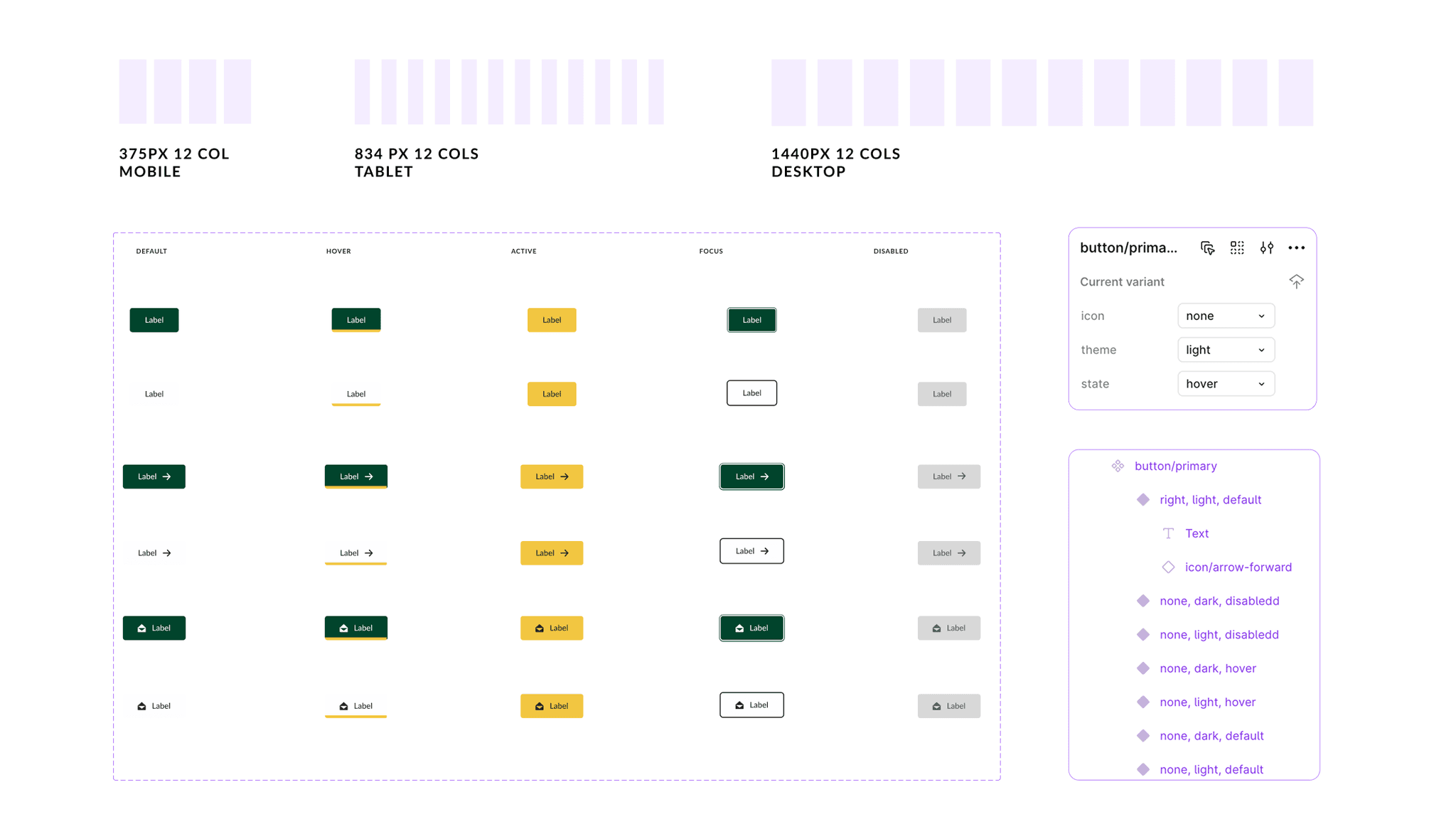Open the state dropdown set to hover
The height and width of the screenshot is (834, 1456).
1226,384
